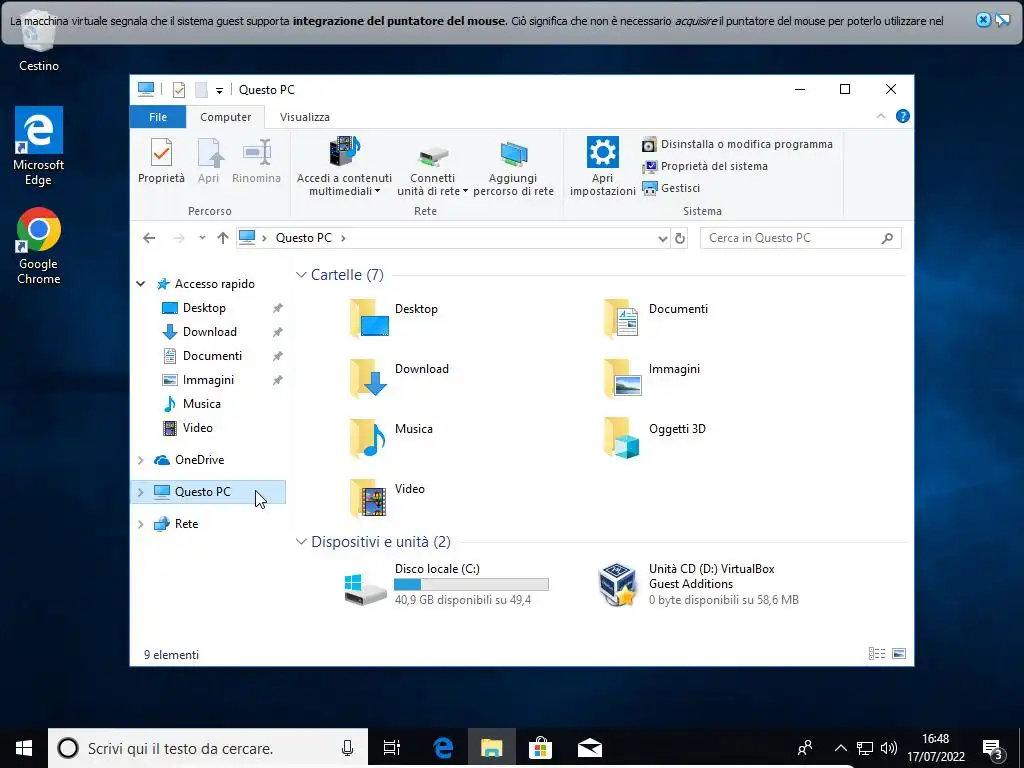The image size is (1024, 768).
Task: Click the taskbar search box
Action: [x=208, y=748]
